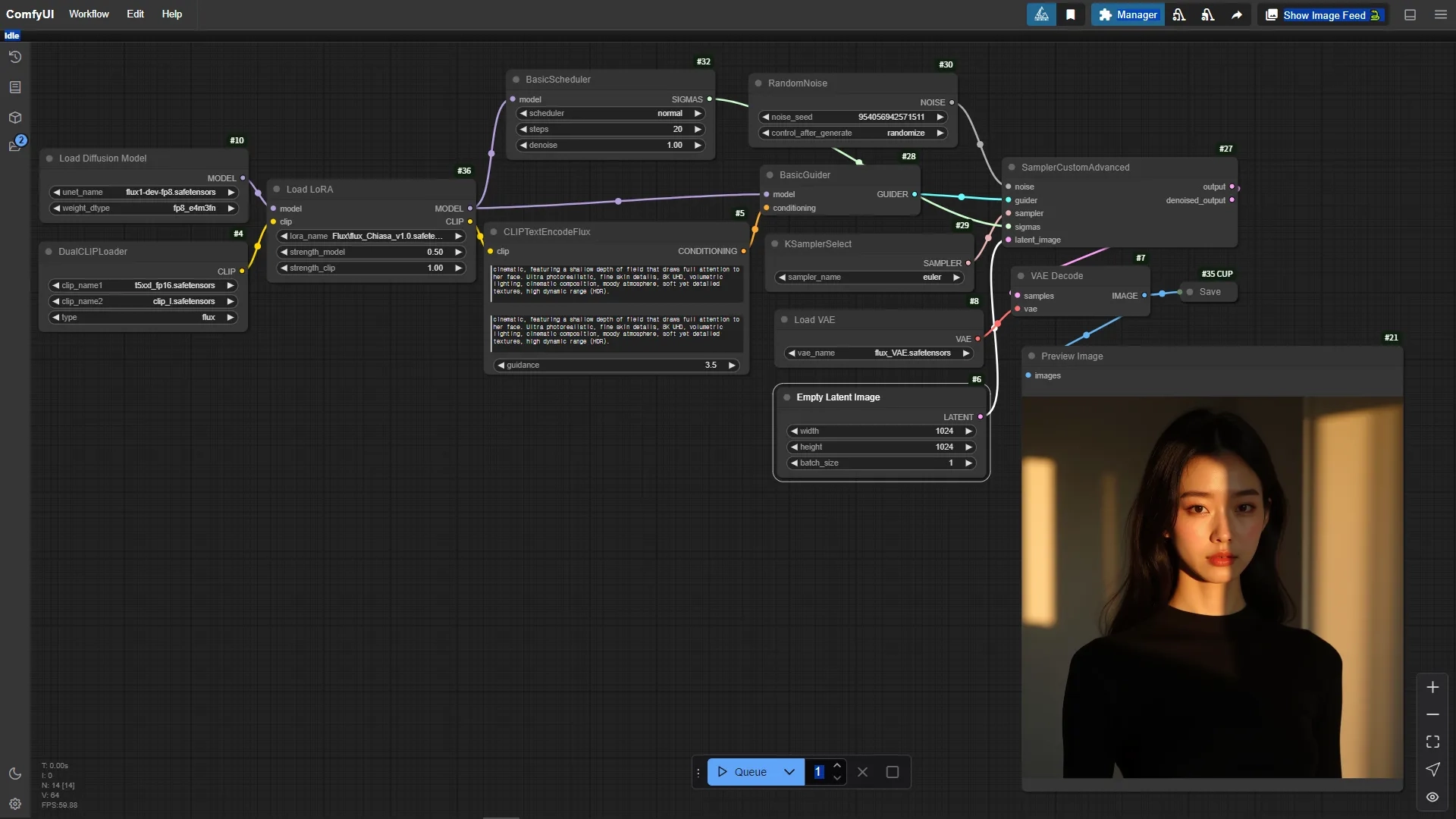Open the queue history sidebar icon
The image size is (1456, 819).
pyautogui.click(x=14, y=57)
